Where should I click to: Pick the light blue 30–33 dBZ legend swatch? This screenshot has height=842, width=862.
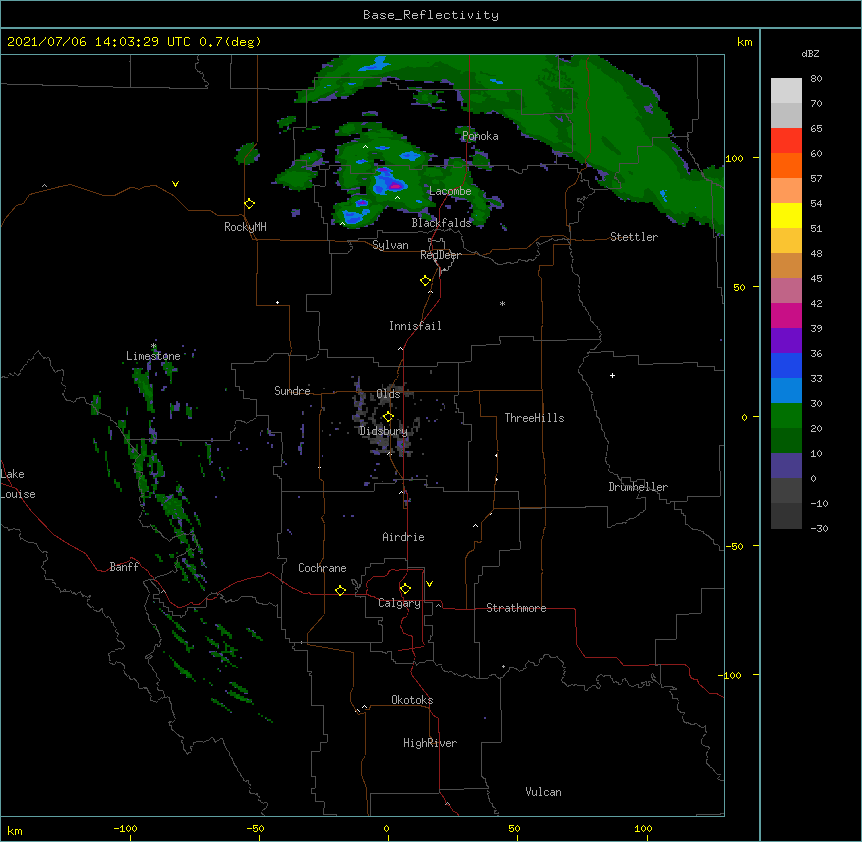786,390
